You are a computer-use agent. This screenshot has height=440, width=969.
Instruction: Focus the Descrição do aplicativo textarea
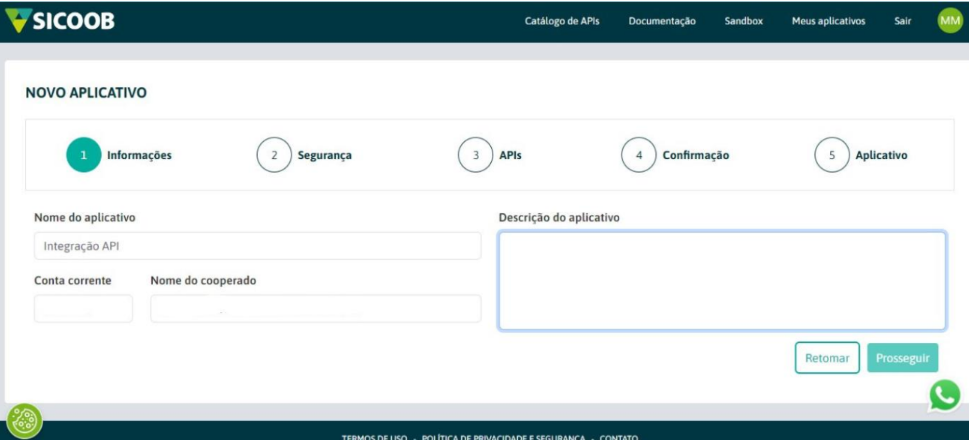[722, 281]
